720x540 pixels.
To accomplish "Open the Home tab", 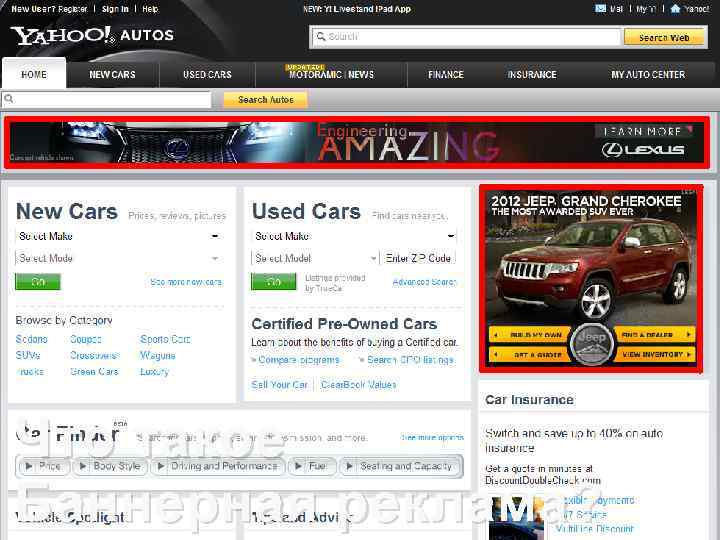I will pyautogui.click(x=34, y=74).
